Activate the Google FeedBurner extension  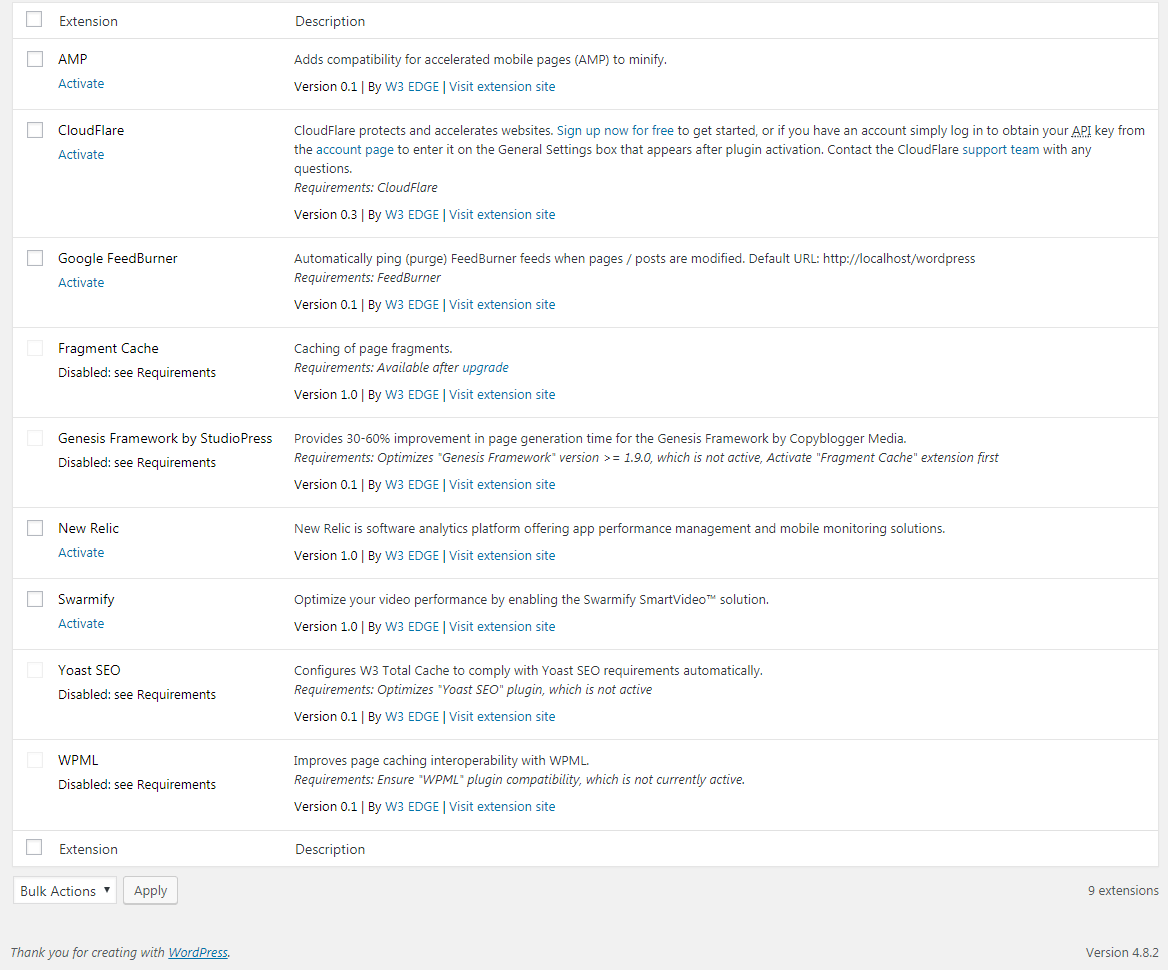coord(81,283)
